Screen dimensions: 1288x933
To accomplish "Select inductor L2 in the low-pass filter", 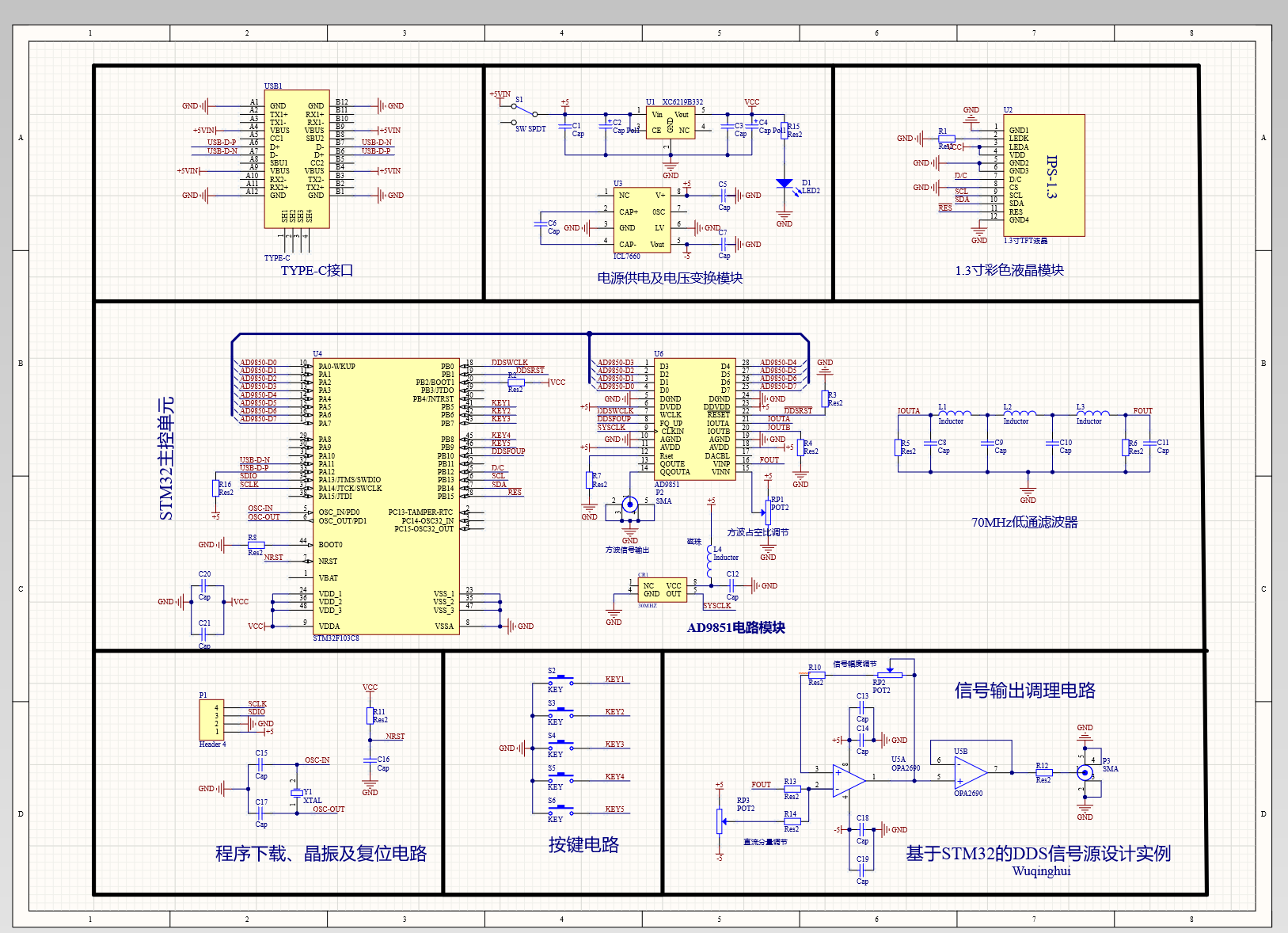I will (x=1020, y=413).
